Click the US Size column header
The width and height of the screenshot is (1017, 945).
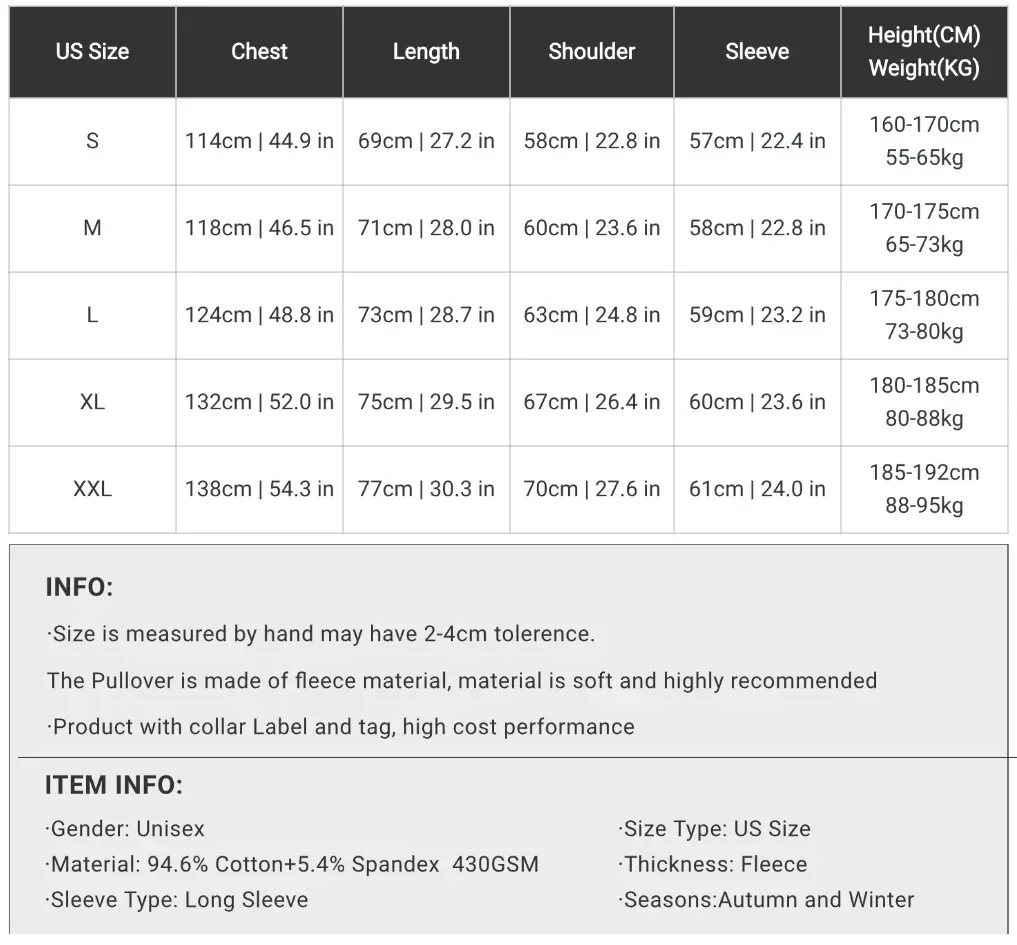pyautogui.click(x=92, y=52)
